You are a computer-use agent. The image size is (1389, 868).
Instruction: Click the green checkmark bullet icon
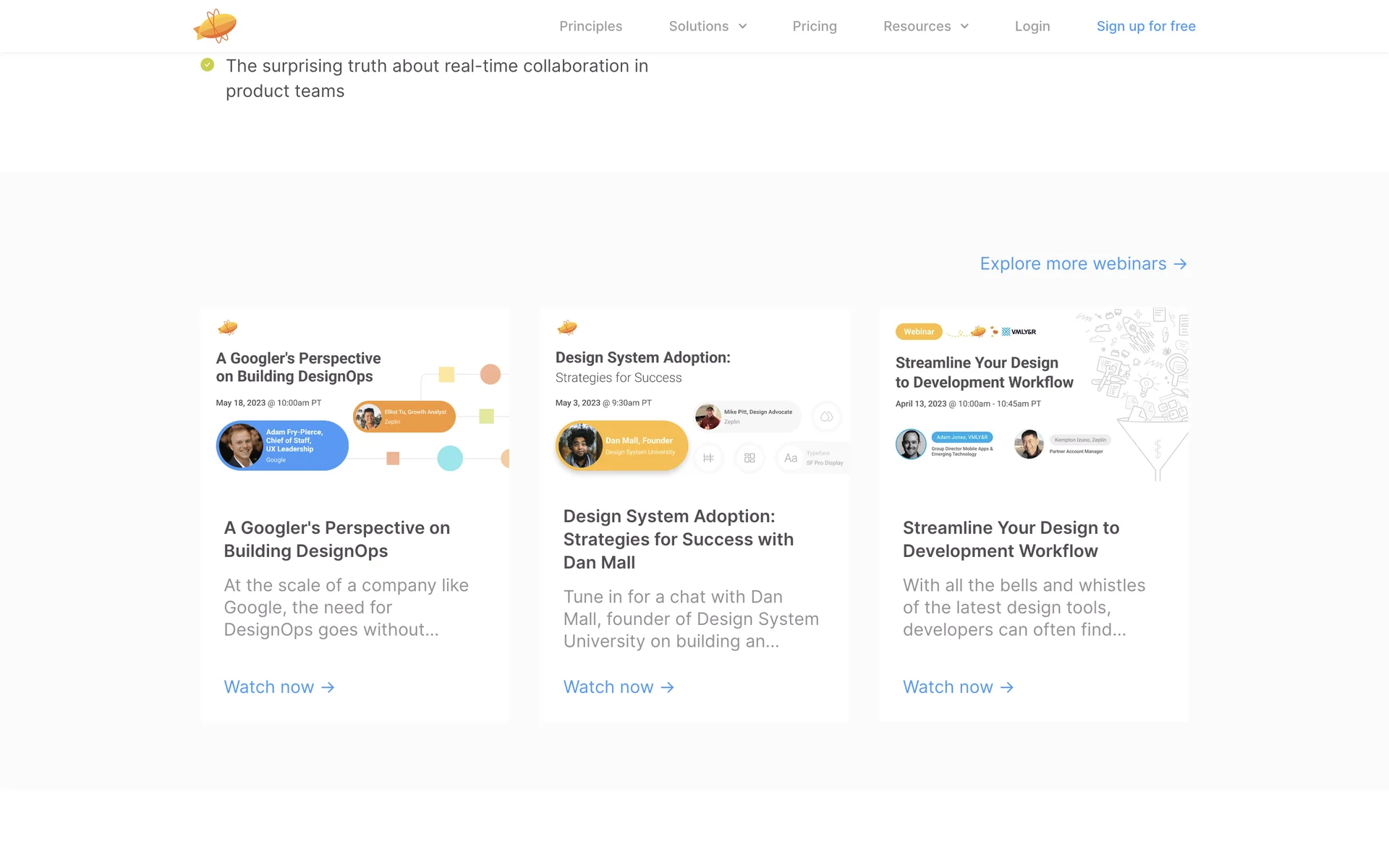208,65
